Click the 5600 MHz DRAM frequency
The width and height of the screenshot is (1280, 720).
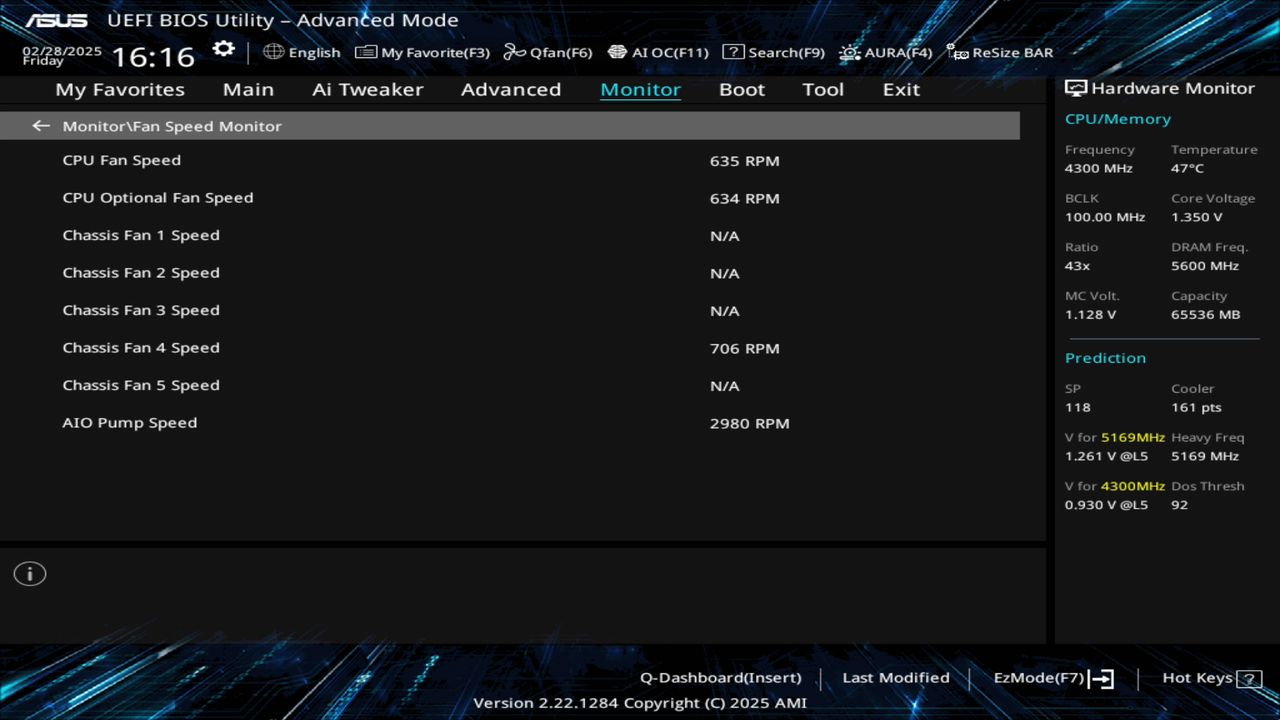pyautogui.click(x=1205, y=266)
